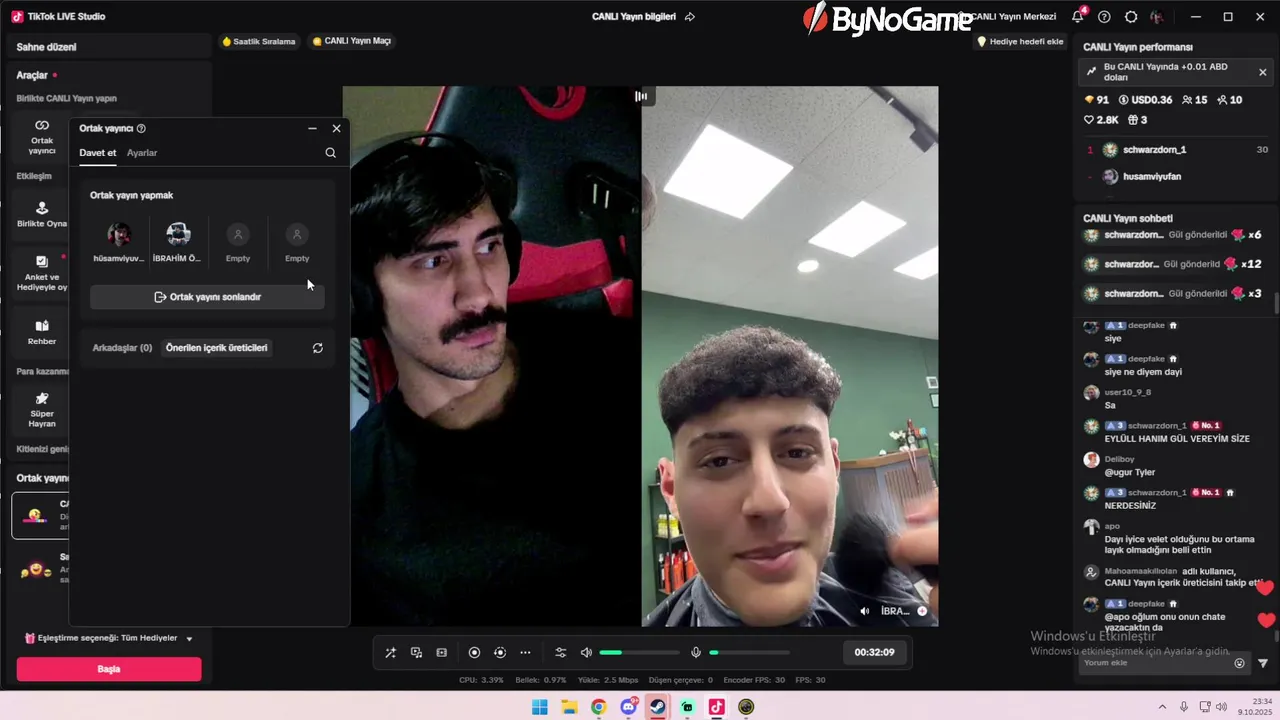
Task: Mute the microphone input
Action: click(x=696, y=653)
